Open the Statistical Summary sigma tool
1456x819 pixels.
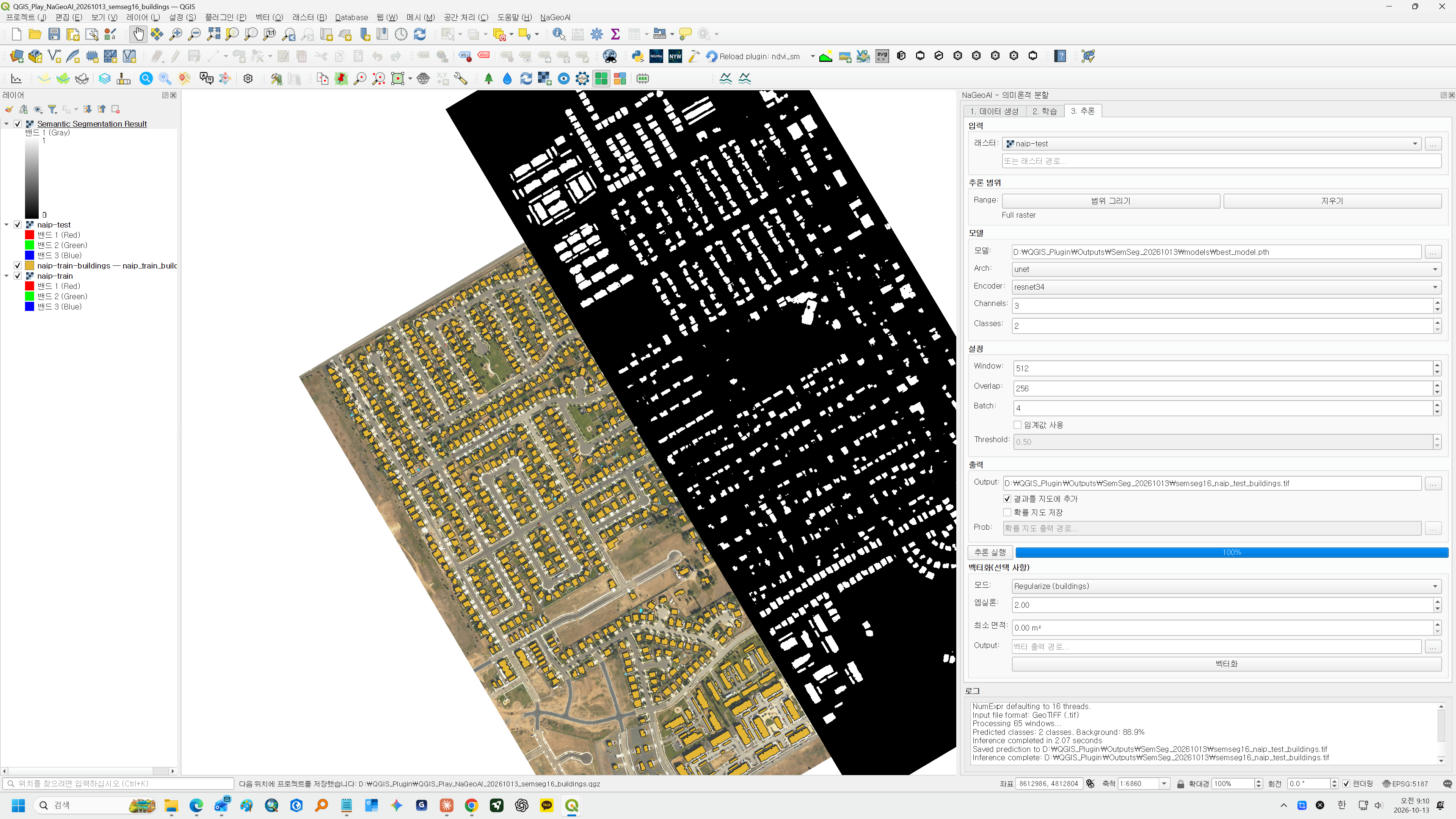[x=615, y=34]
